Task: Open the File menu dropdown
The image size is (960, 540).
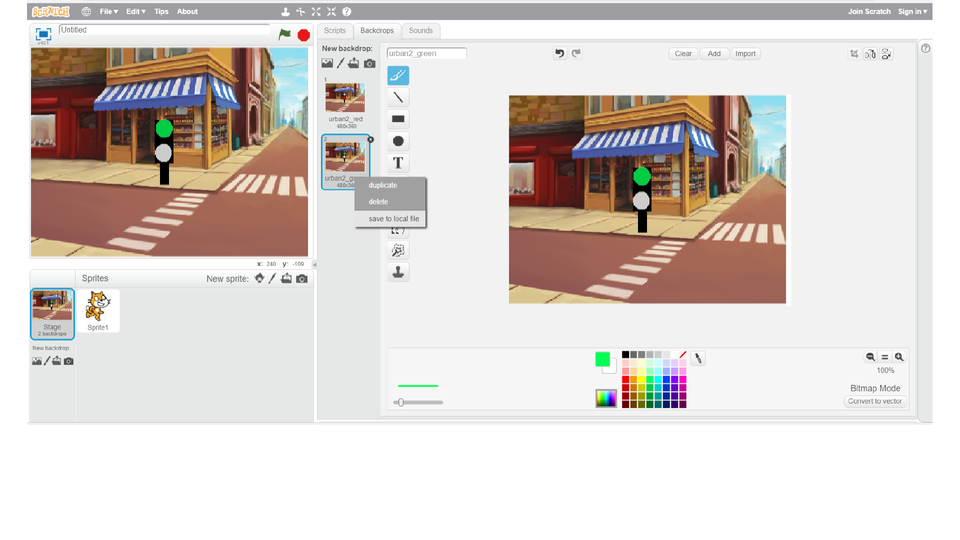Action: (108, 12)
